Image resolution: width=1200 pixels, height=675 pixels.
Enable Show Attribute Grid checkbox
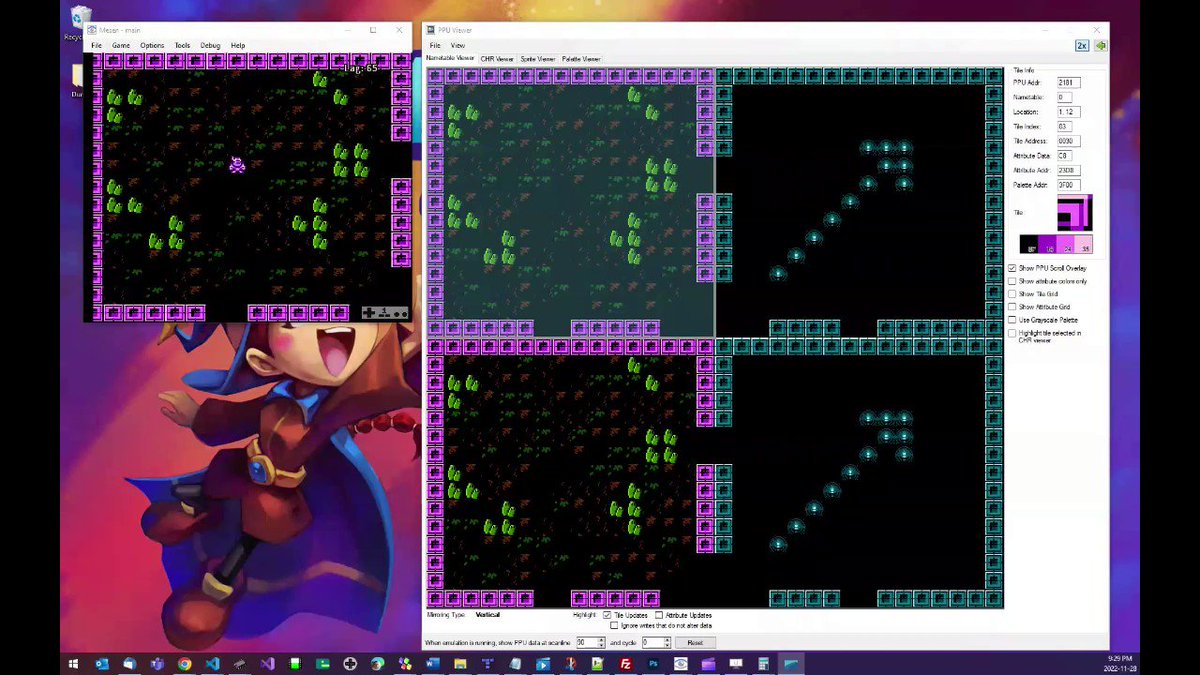click(1012, 307)
